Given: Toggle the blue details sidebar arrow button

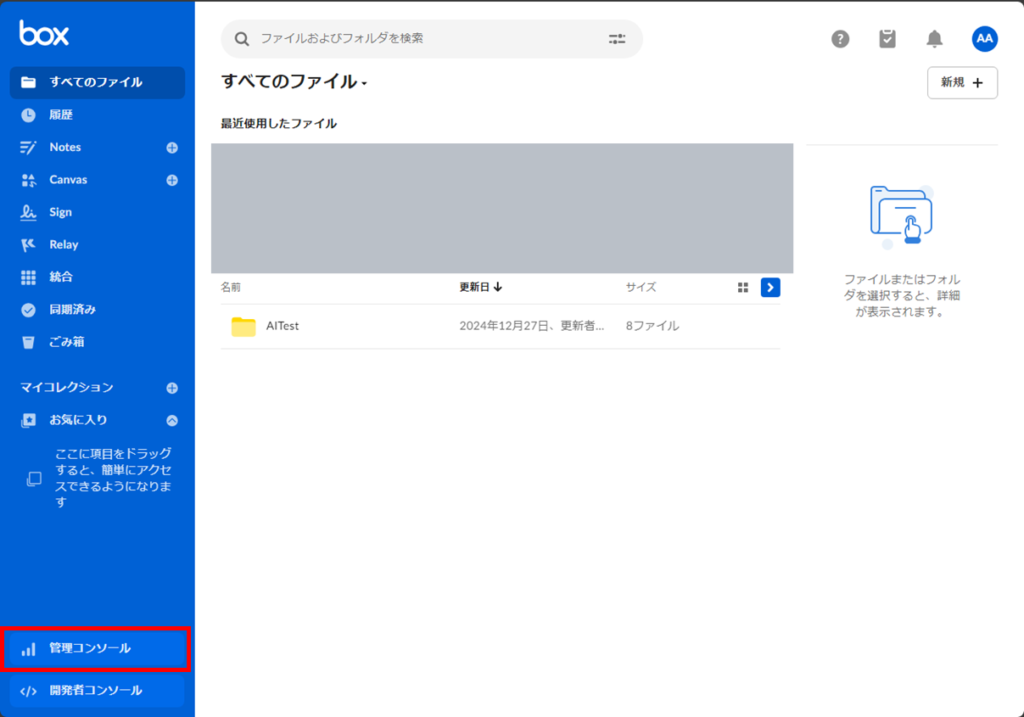Looking at the screenshot, I should tap(770, 288).
